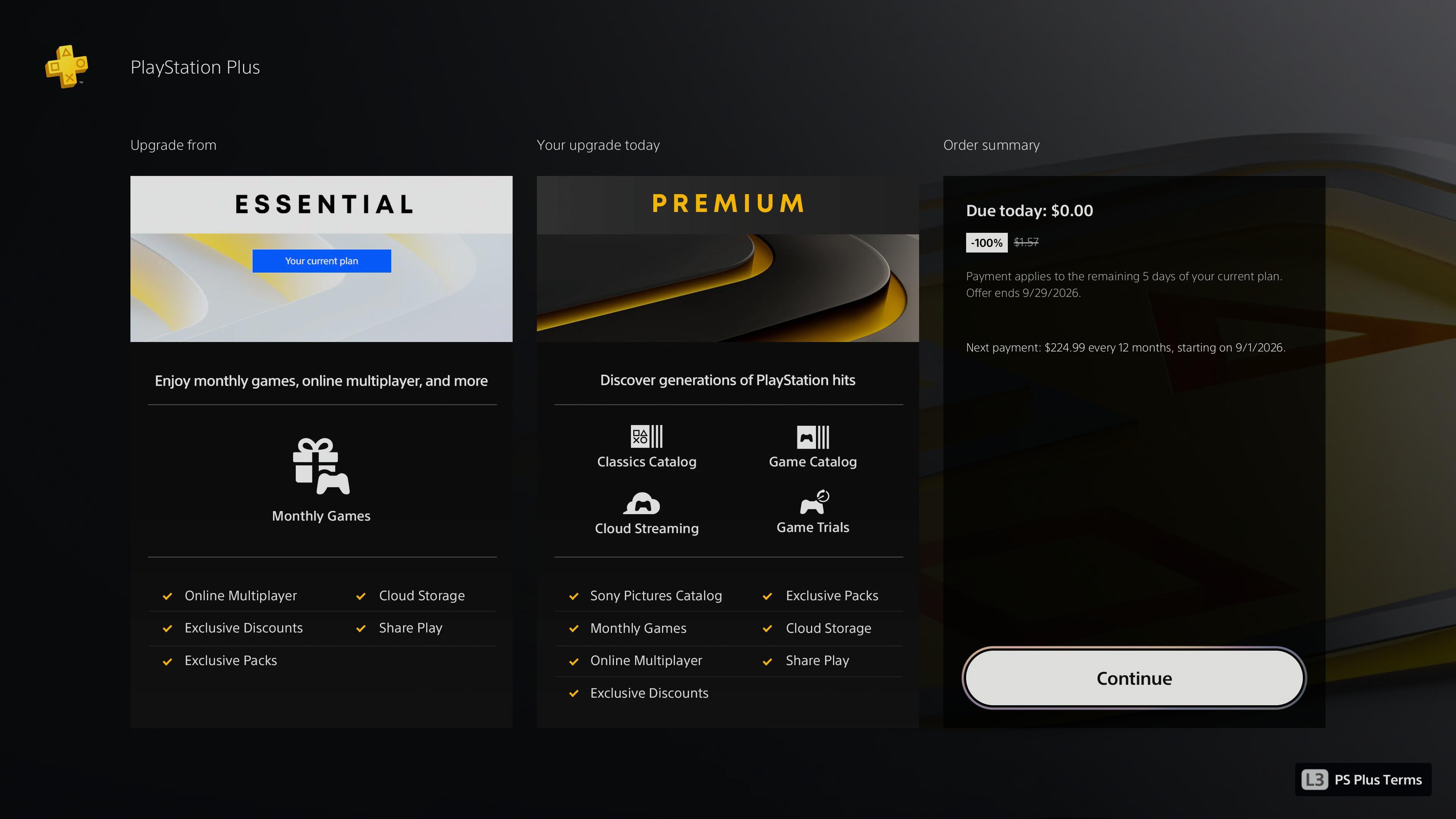This screenshot has height=819, width=1456.
Task: Click the Exclusive Discounts item under Premium
Action: click(x=649, y=693)
